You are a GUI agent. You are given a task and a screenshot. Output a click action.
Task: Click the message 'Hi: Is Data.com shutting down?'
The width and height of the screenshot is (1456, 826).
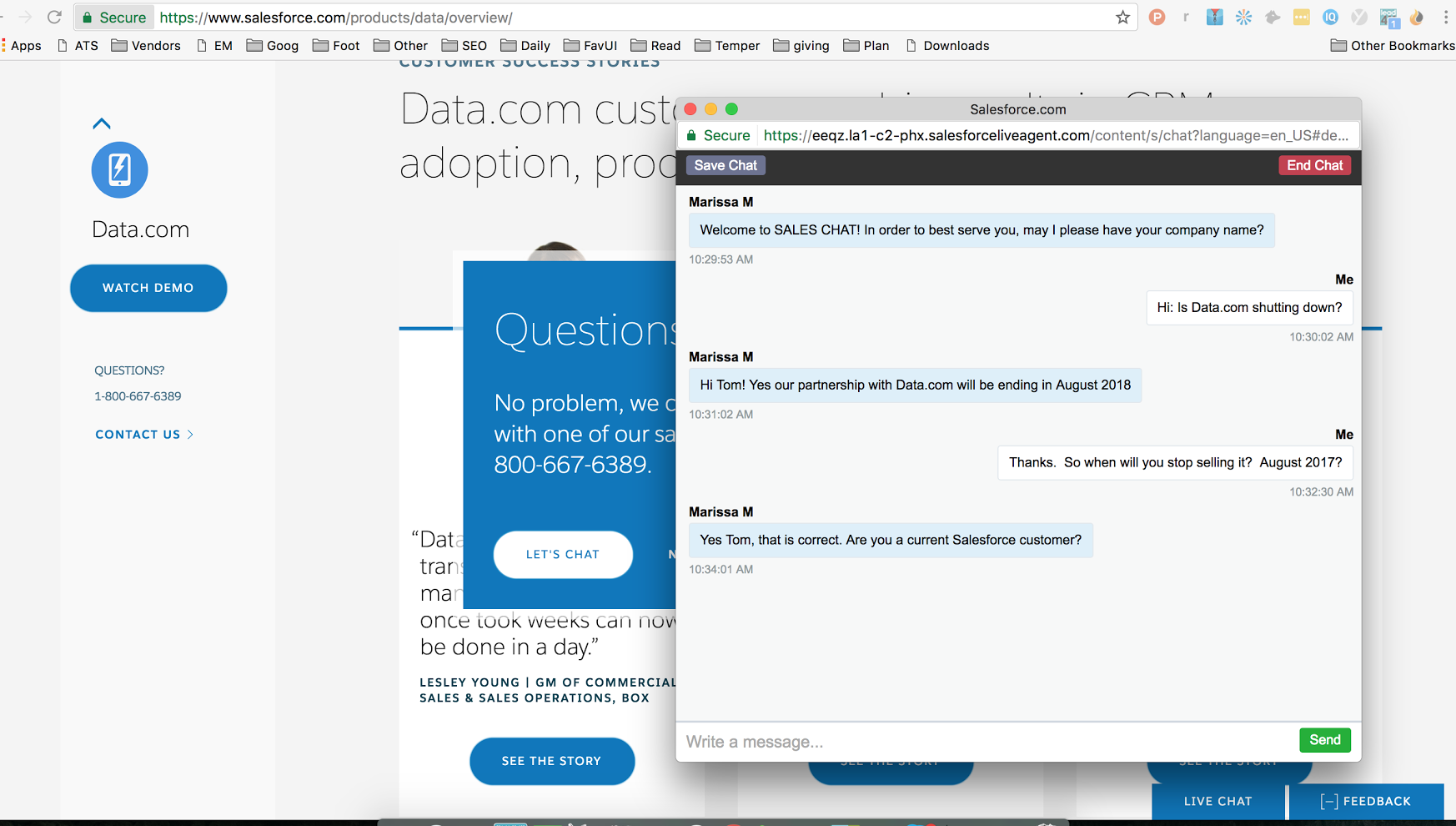1249,308
